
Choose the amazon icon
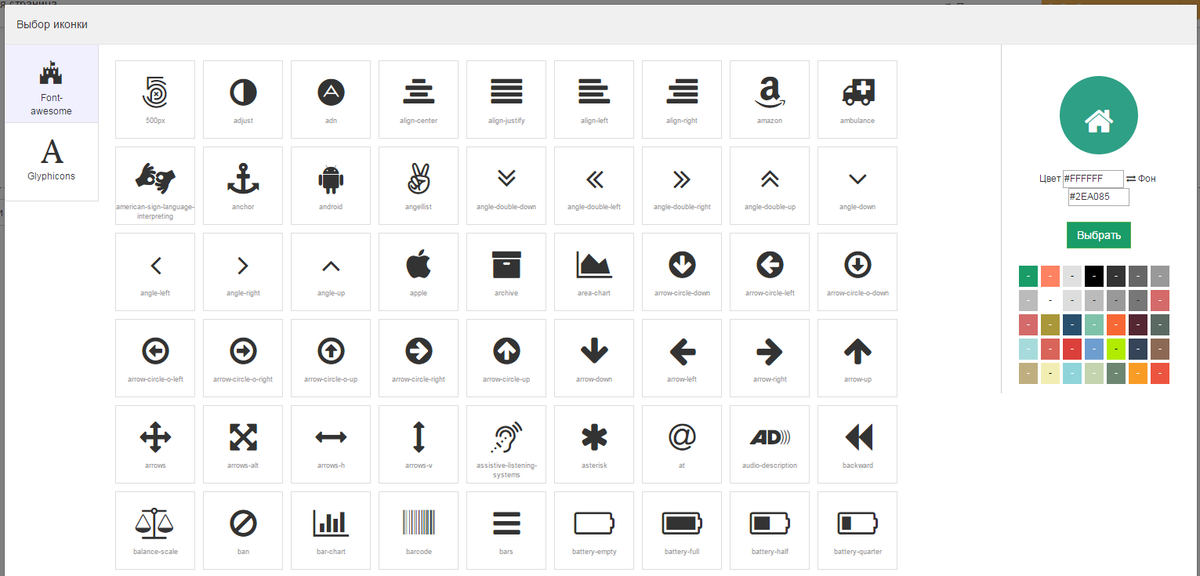(770, 99)
